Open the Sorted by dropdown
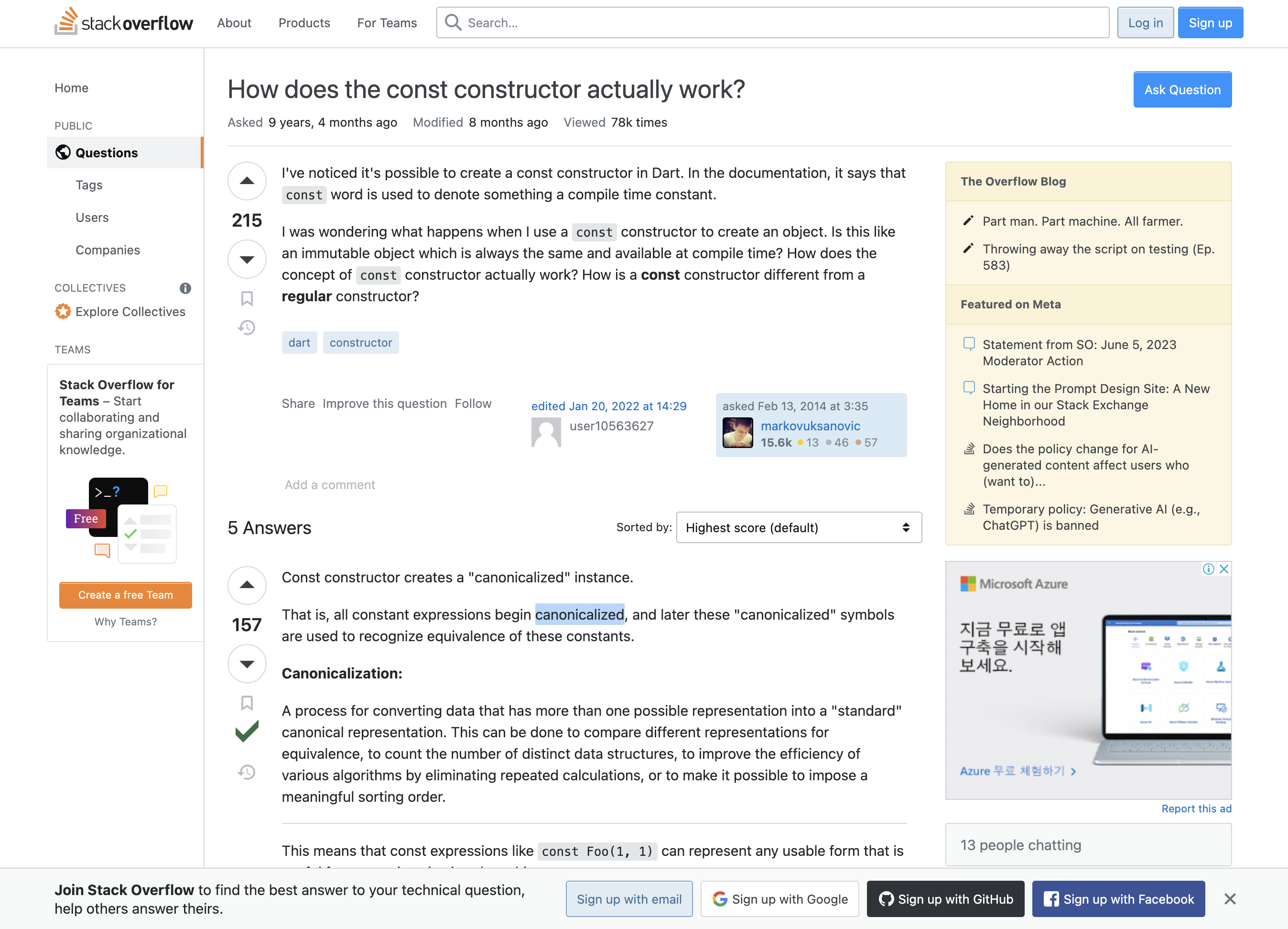The image size is (1288, 929). tap(799, 527)
